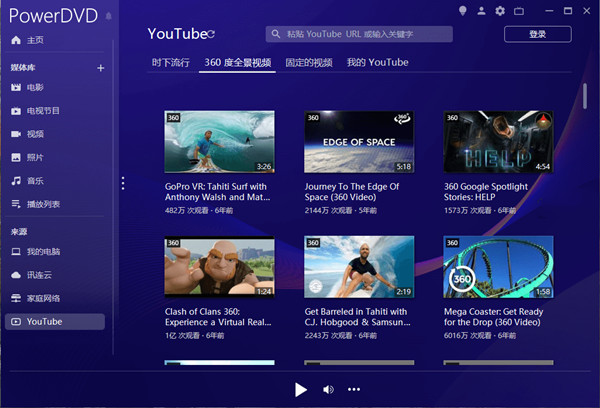Click the 登录 login button
Image resolution: width=600 pixels, height=408 pixels.
pos(537,34)
